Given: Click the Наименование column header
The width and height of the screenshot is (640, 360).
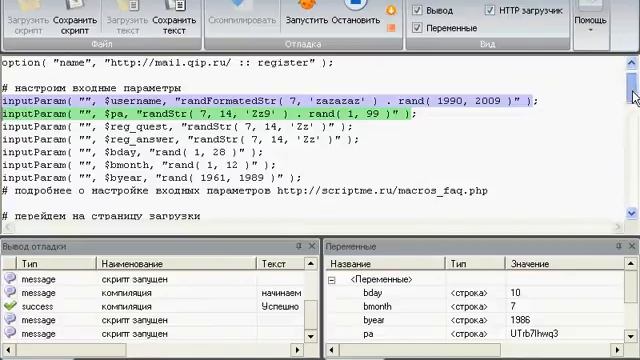Looking at the screenshot, I should [x=176, y=264].
